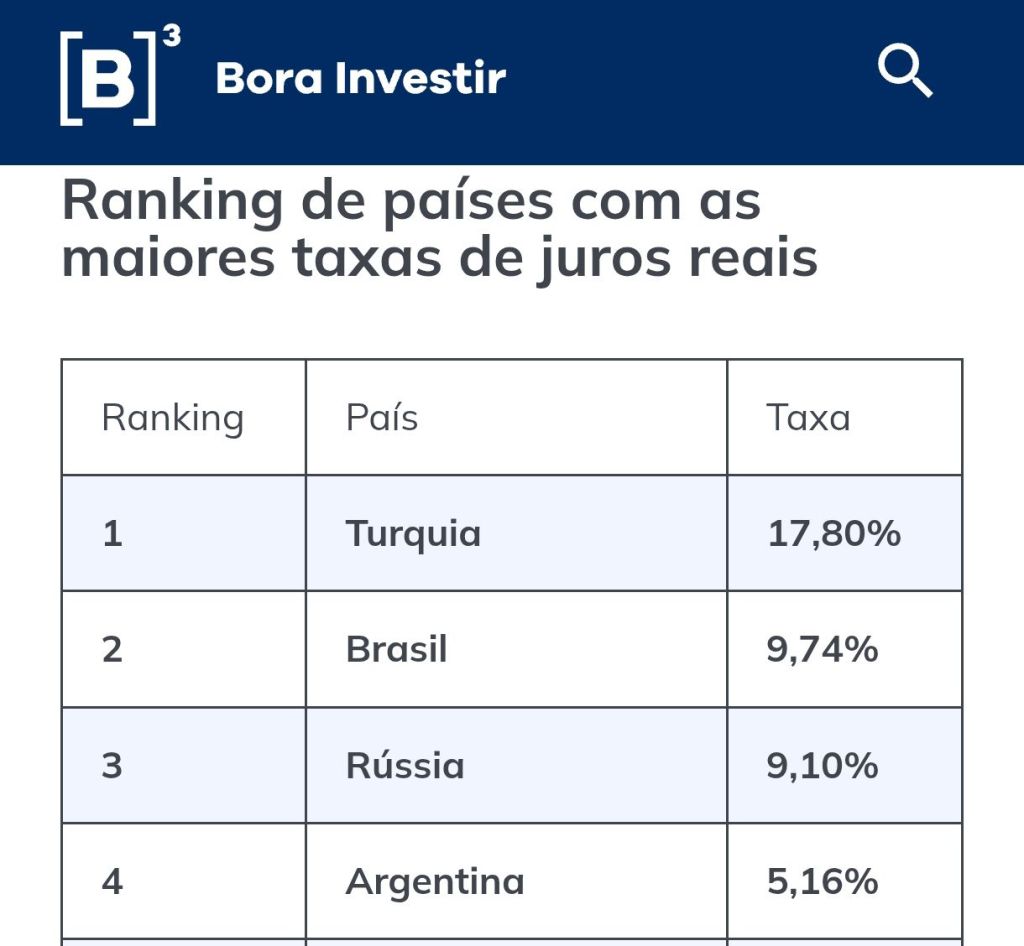Click ranking number 3 cell
The width and height of the screenshot is (1024, 946).
pos(112,766)
